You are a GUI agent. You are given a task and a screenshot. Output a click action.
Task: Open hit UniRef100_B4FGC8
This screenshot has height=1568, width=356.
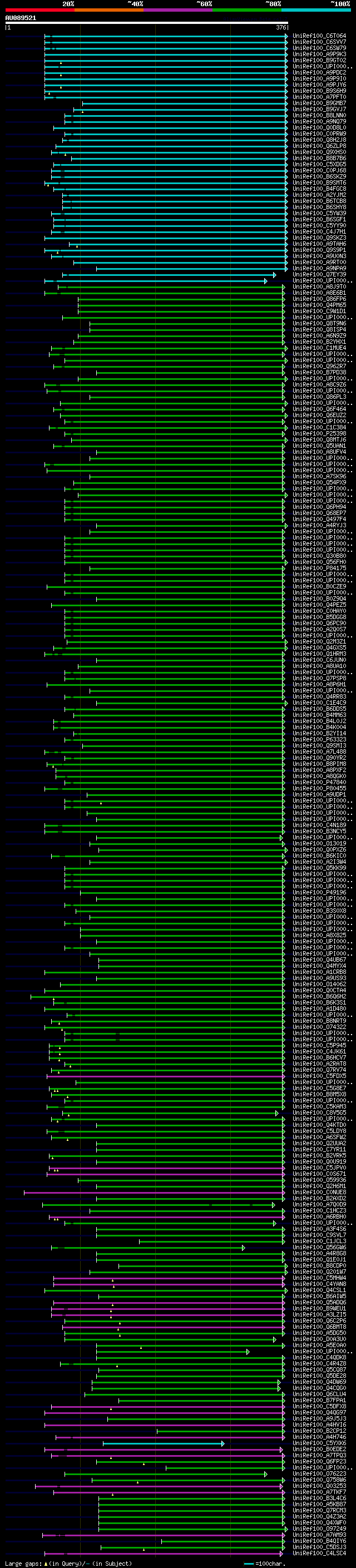(x=319, y=189)
